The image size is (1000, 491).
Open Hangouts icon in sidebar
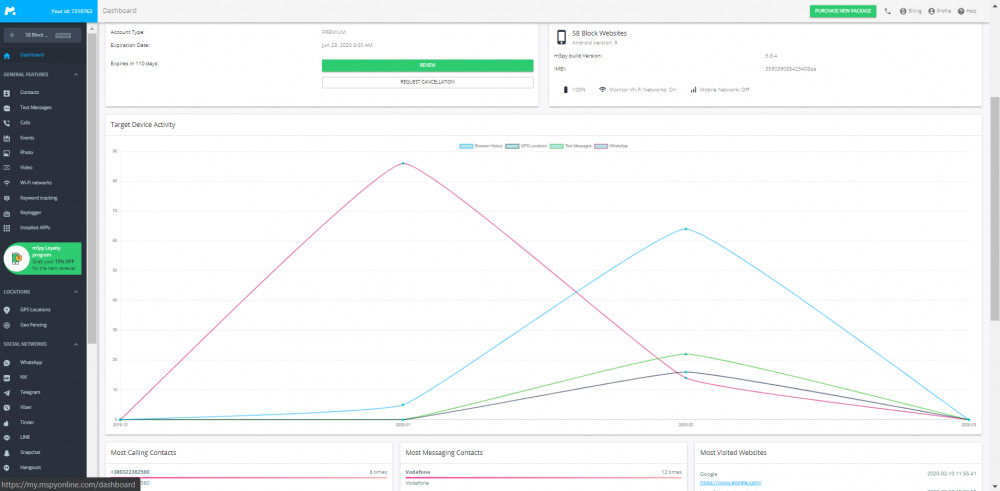tap(7, 467)
